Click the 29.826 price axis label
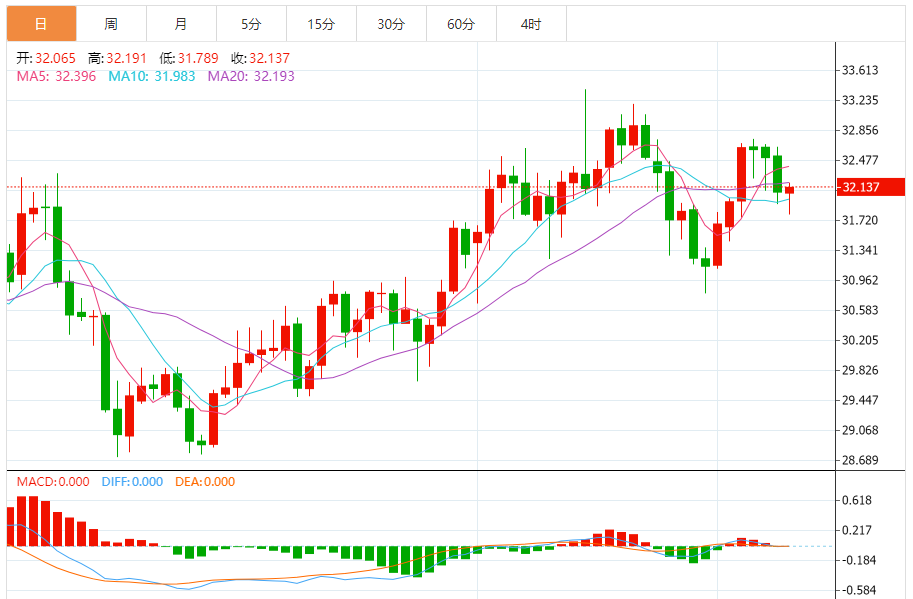This screenshot has width=913, height=599. click(860, 370)
